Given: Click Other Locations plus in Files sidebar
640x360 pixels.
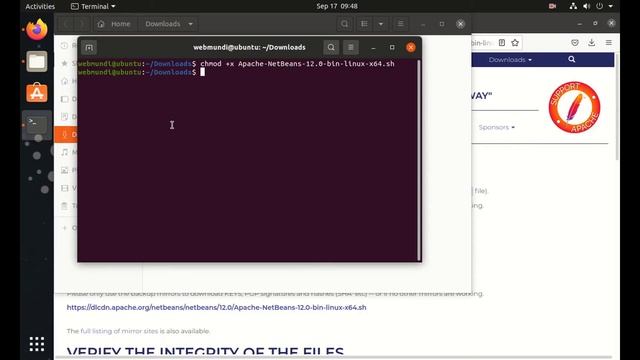Looking at the screenshot, I should [65, 228].
